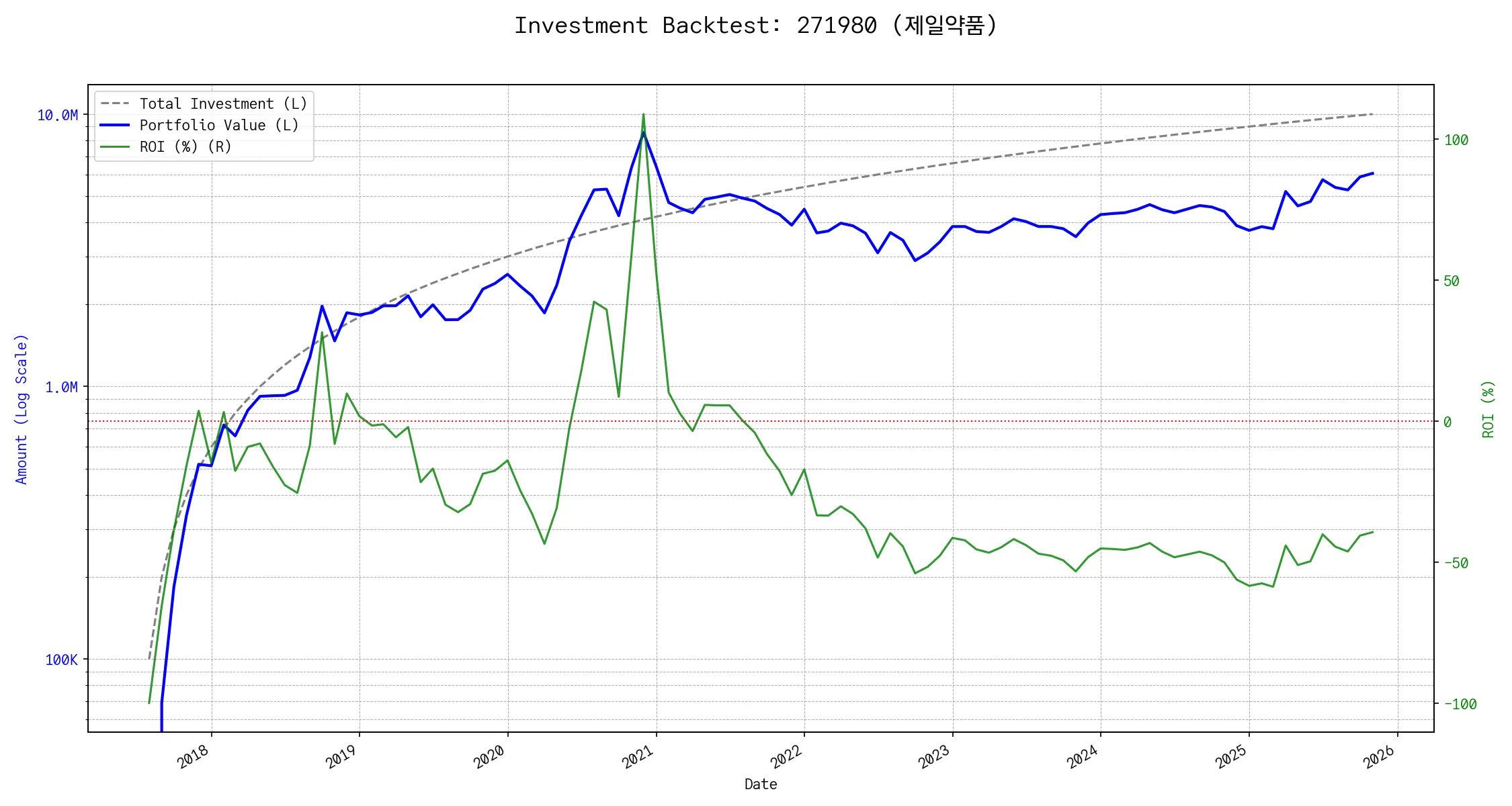Click the 1.0M left axis label

click(x=61, y=388)
